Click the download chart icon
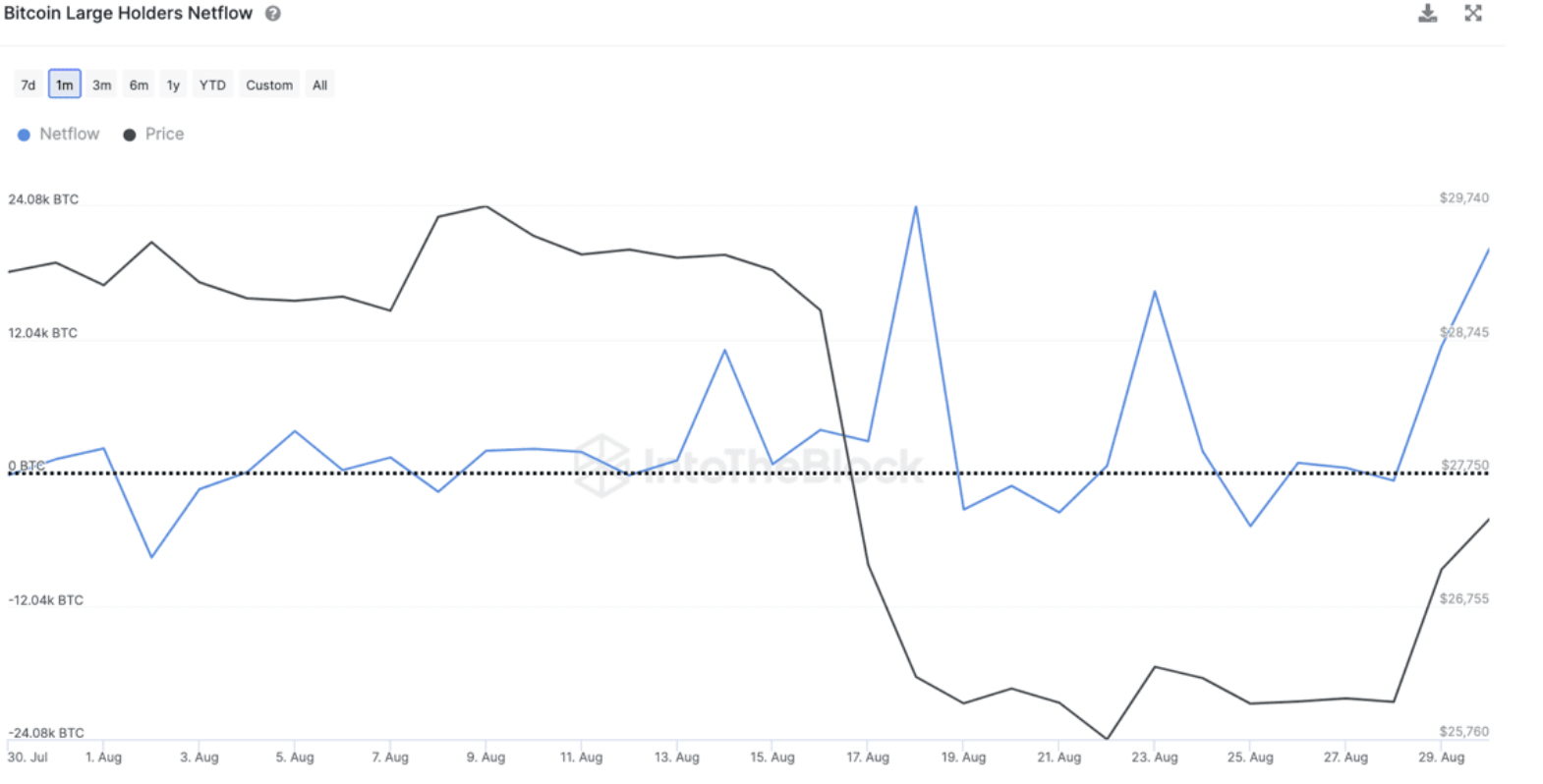 (x=1428, y=14)
